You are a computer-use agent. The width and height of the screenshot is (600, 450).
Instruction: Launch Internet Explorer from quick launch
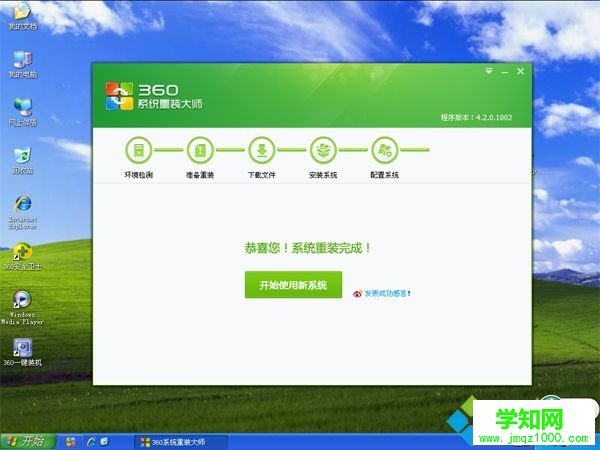(x=91, y=442)
